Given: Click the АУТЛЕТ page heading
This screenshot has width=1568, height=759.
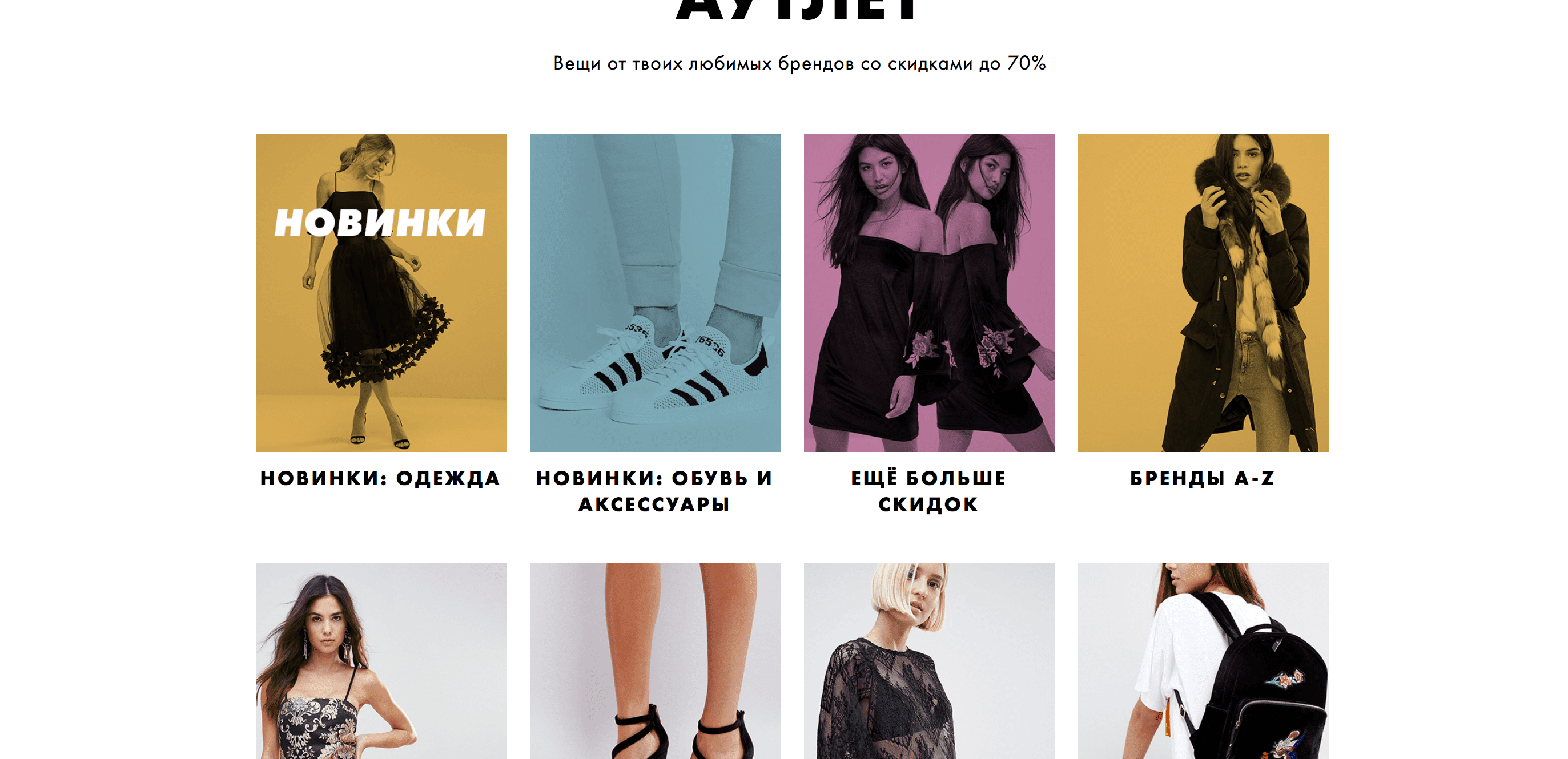Looking at the screenshot, I should point(798,9).
